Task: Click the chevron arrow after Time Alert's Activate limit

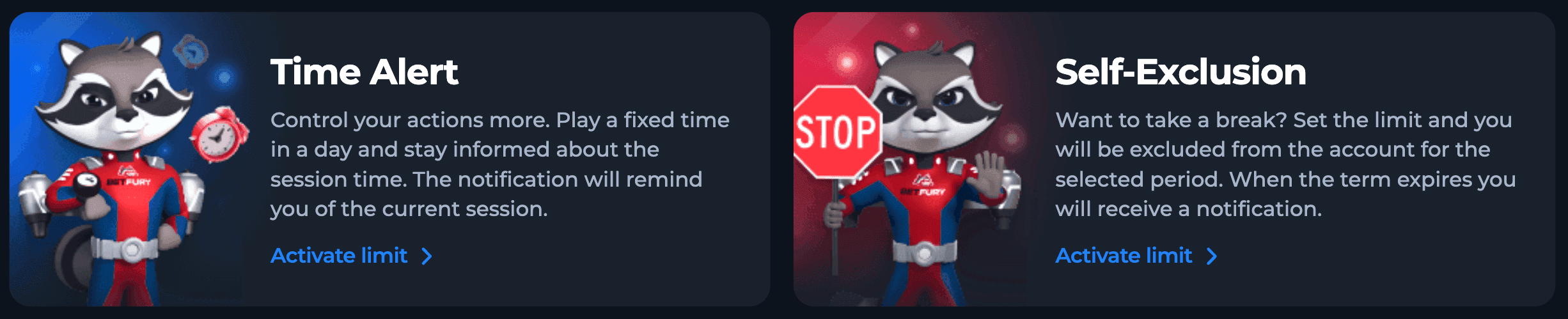Action: pos(427,256)
